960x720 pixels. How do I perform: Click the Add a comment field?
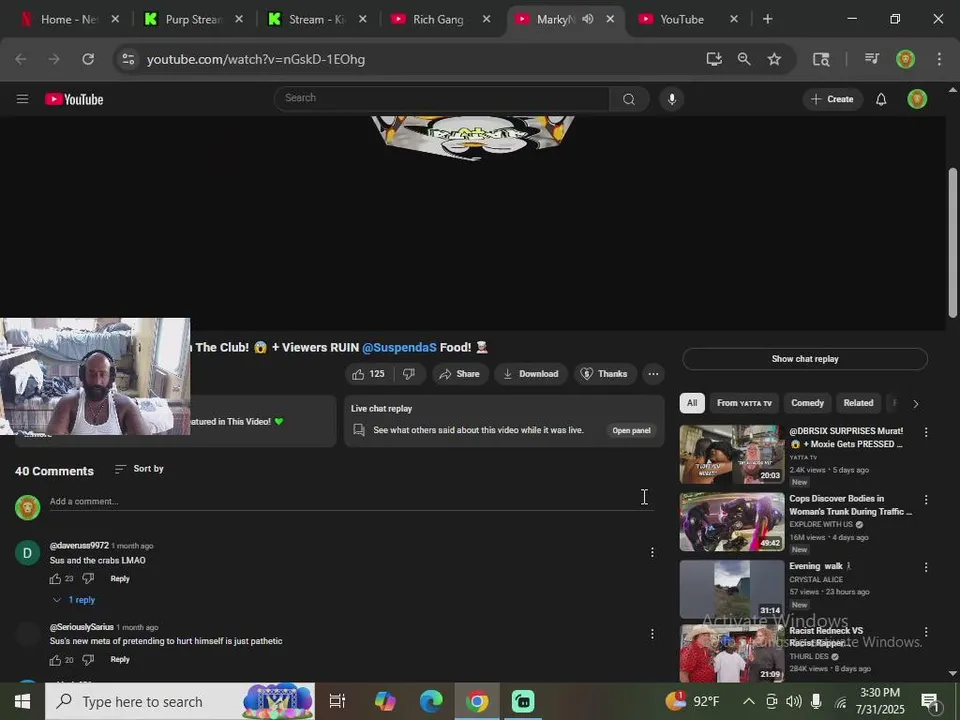click(x=351, y=501)
